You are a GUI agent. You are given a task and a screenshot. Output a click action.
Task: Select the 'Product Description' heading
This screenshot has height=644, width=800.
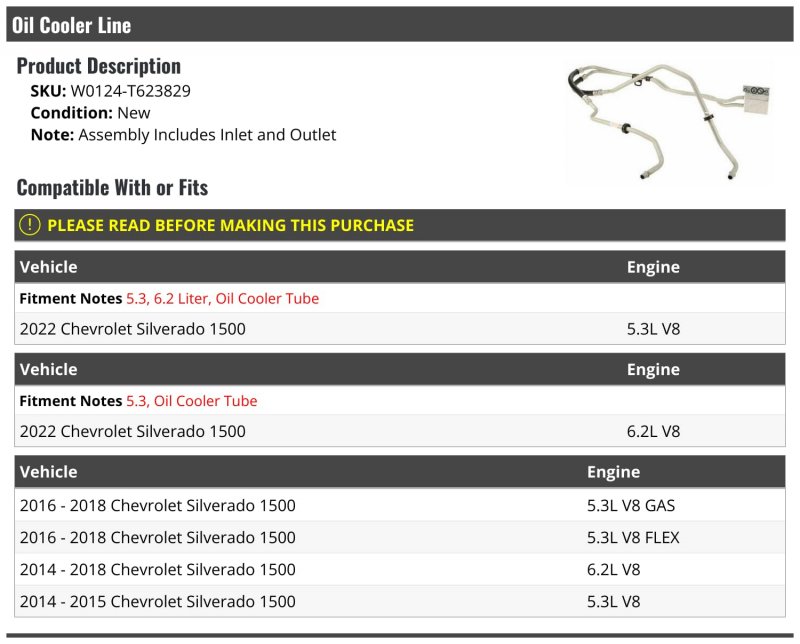coord(99,66)
